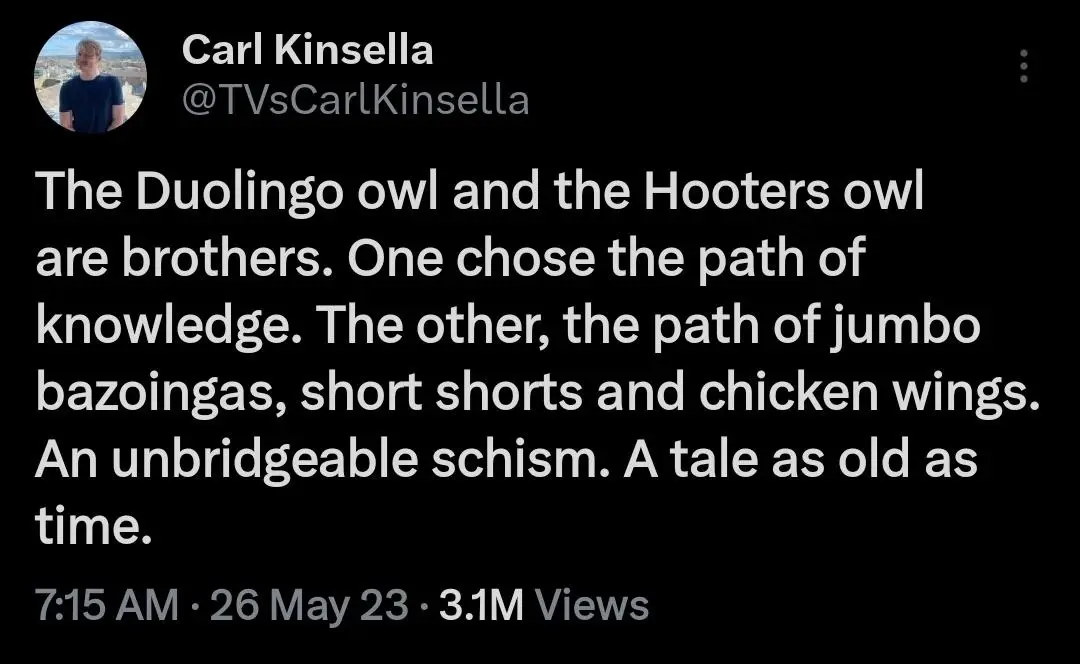1080x664 pixels.
Task: Click the final word "time." in the tweet
Action: (93, 526)
